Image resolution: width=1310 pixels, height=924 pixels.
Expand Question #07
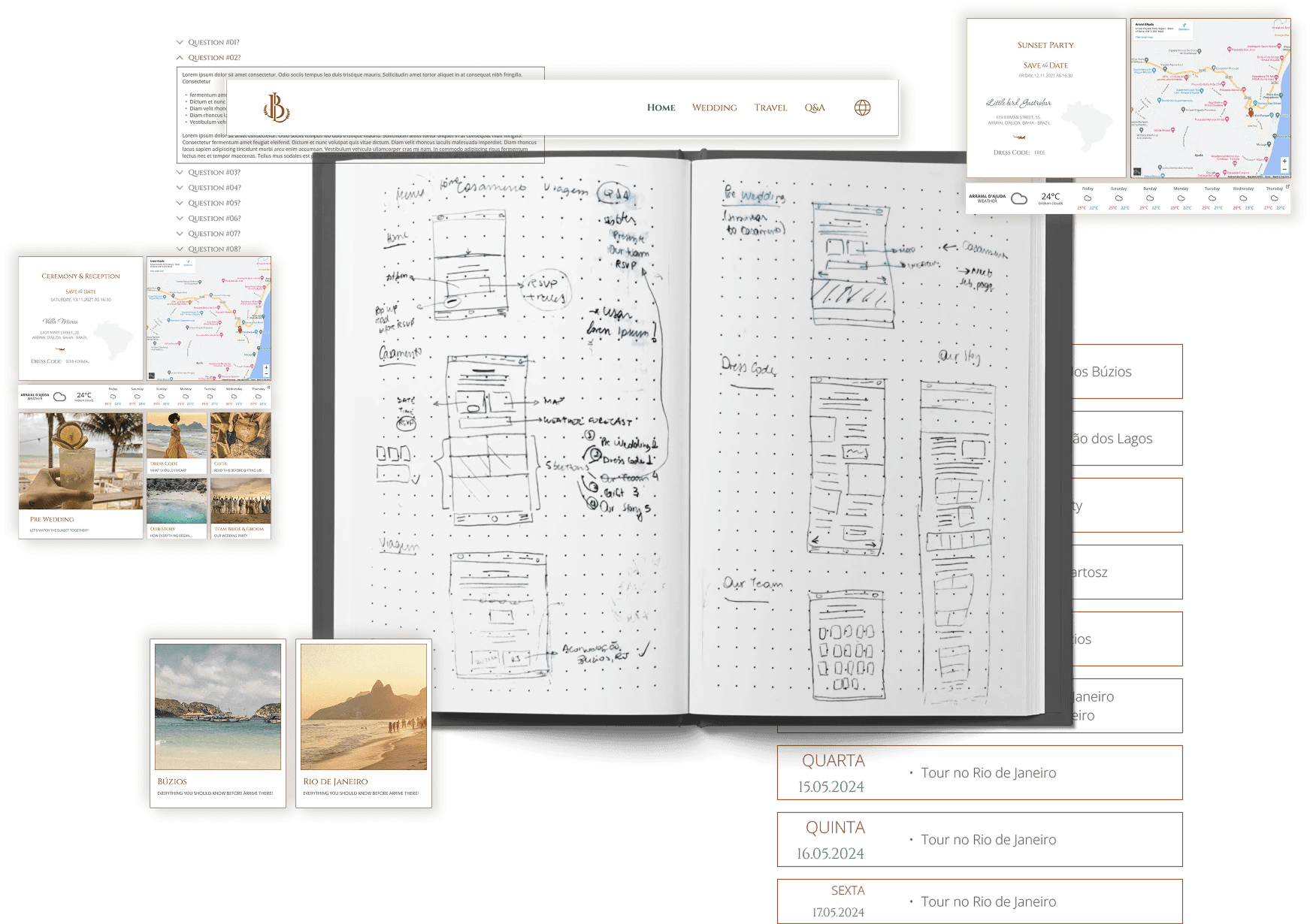[x=208, y=234]
